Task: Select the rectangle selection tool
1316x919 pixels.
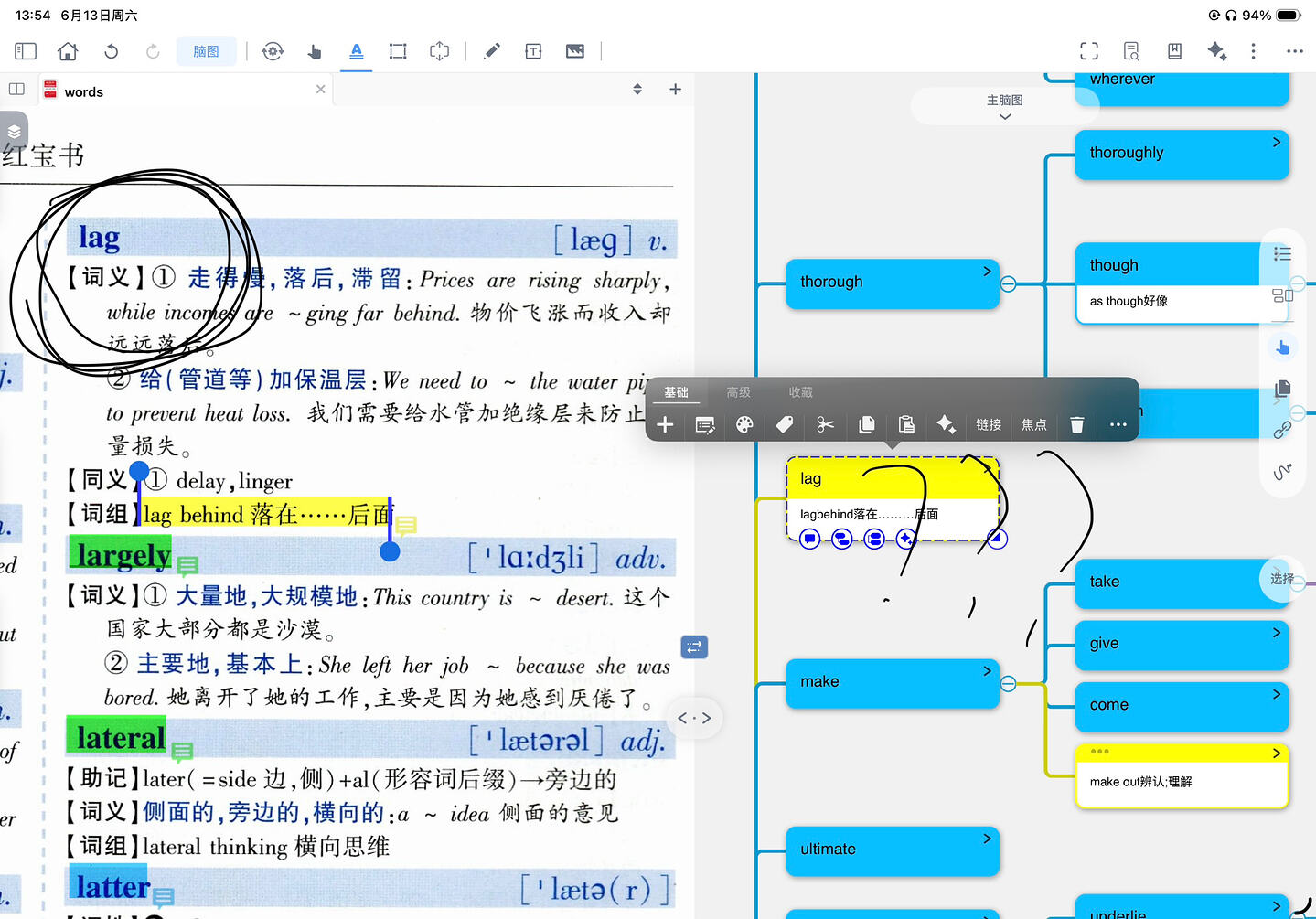Action: [398, 51]
